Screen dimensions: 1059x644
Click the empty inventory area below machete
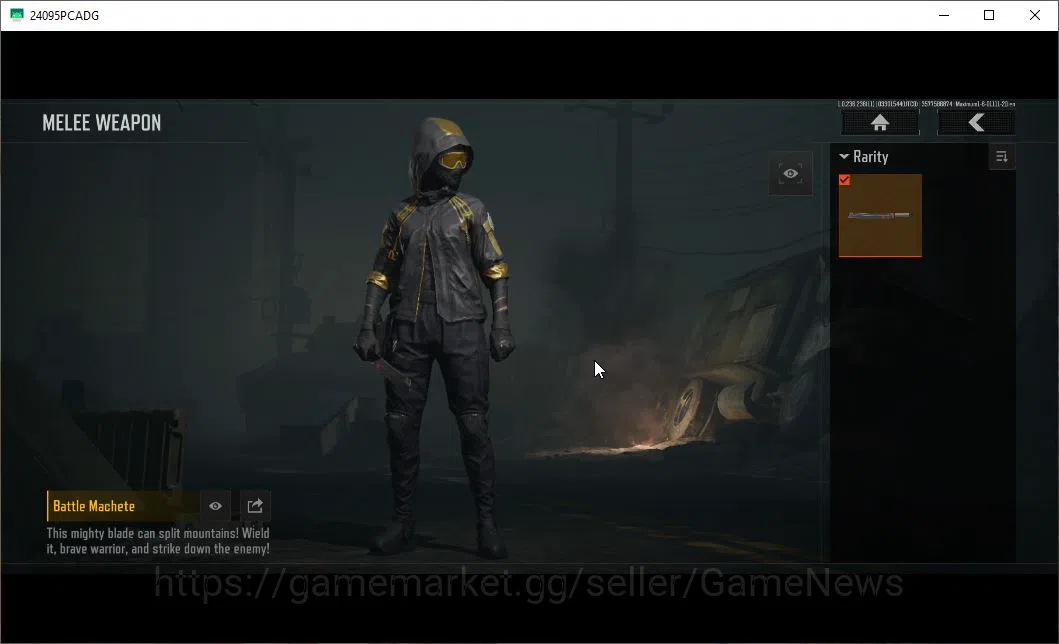coord(923,405)
